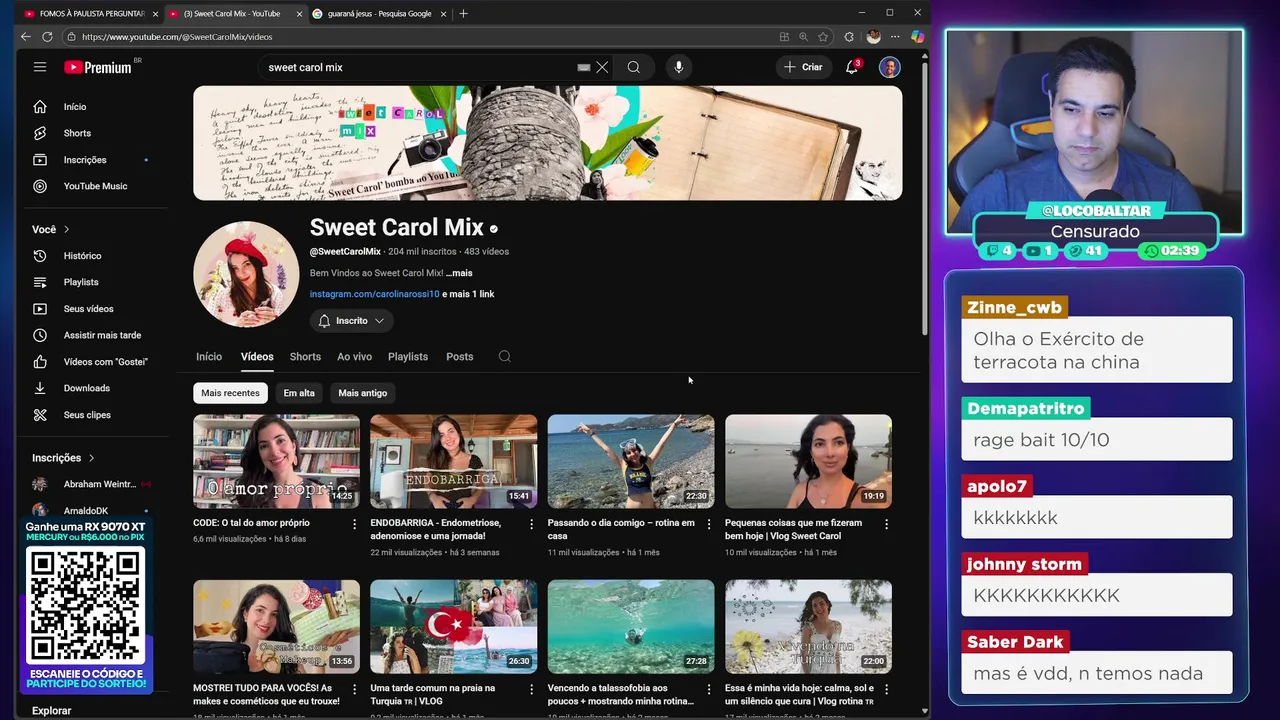Image resolution: width=1280 pixels, height=720 pixels.
Task: Open Copilot icon in browser toolbar
Action: (917, 36)
